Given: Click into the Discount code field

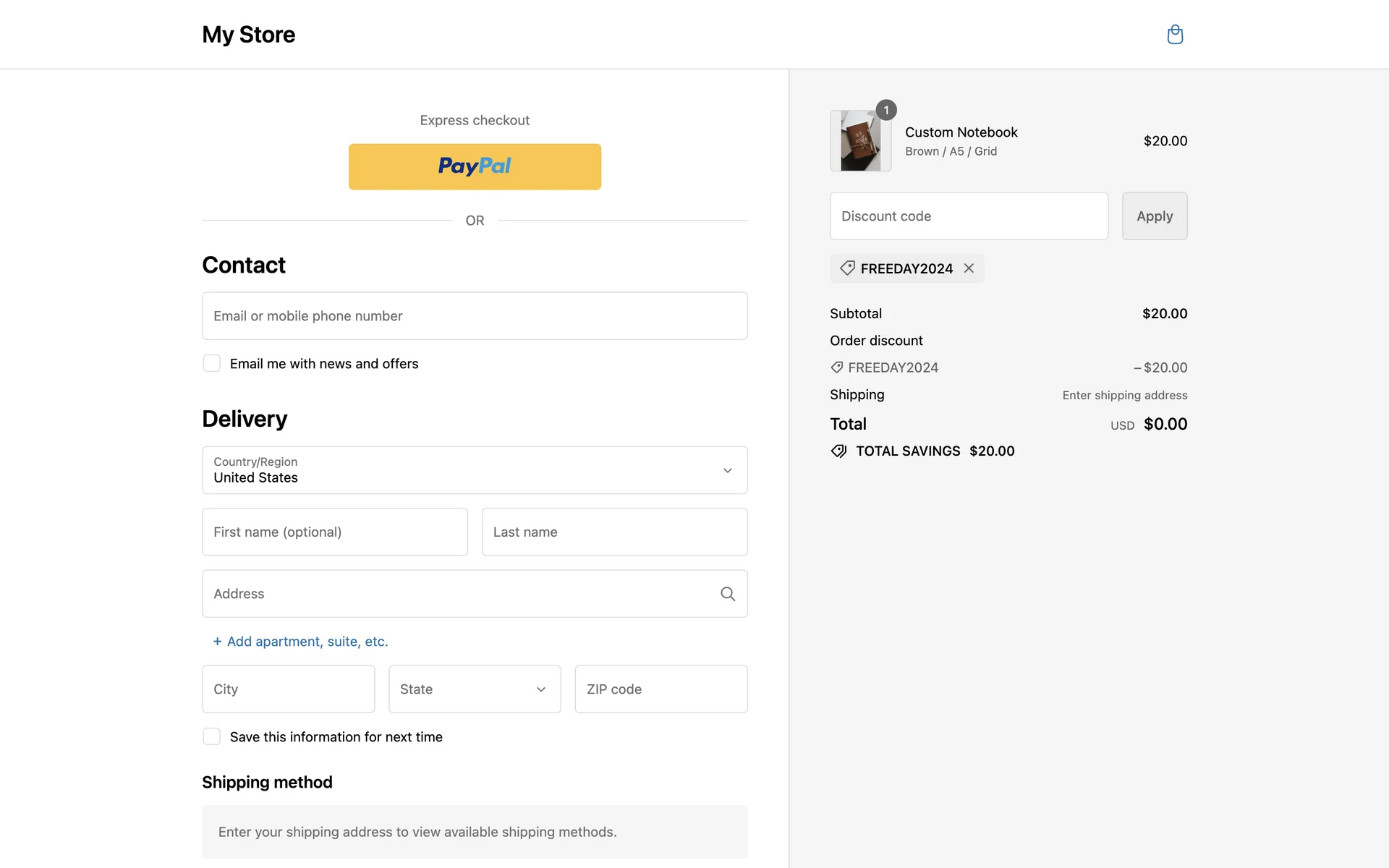Looking at the screenshot, I should click(969, 216).
